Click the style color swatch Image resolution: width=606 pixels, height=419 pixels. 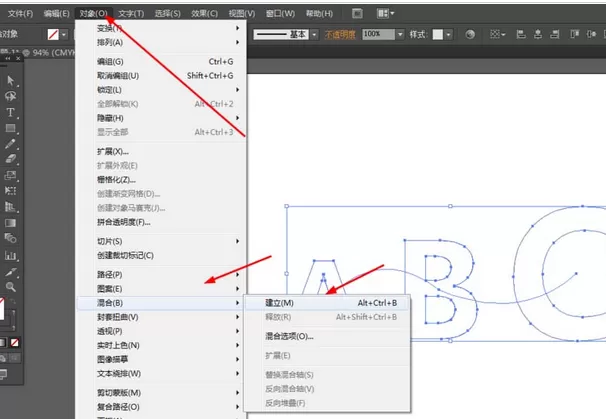tap(437, 34)
